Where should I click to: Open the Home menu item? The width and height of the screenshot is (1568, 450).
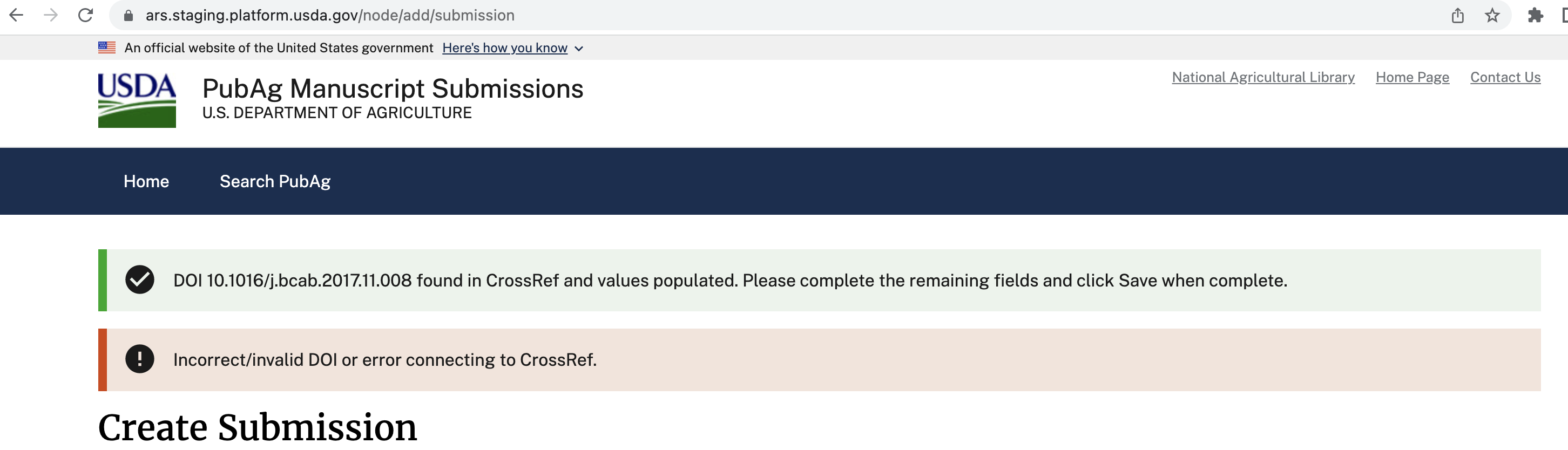coord(146,181)
